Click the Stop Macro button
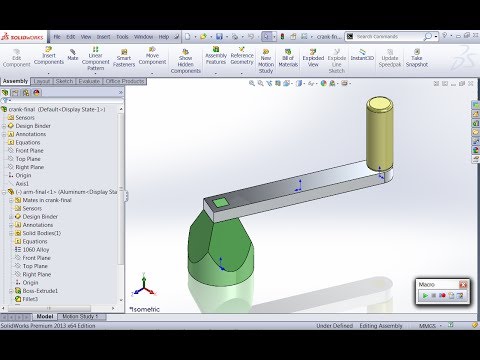This screenshot has height=360, width=480. pos(434,296)
